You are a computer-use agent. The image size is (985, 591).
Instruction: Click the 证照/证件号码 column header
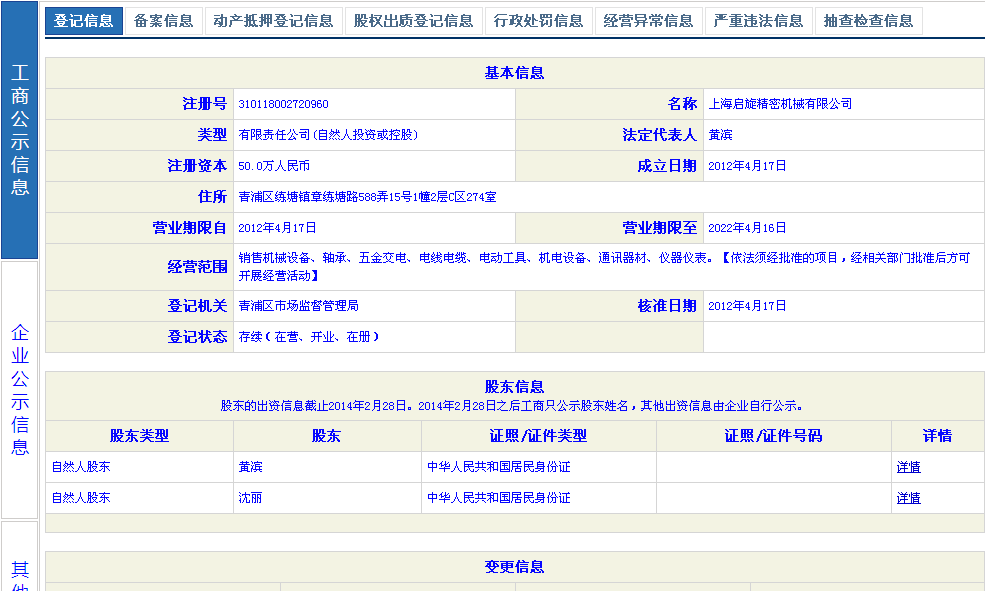point(773,436)
